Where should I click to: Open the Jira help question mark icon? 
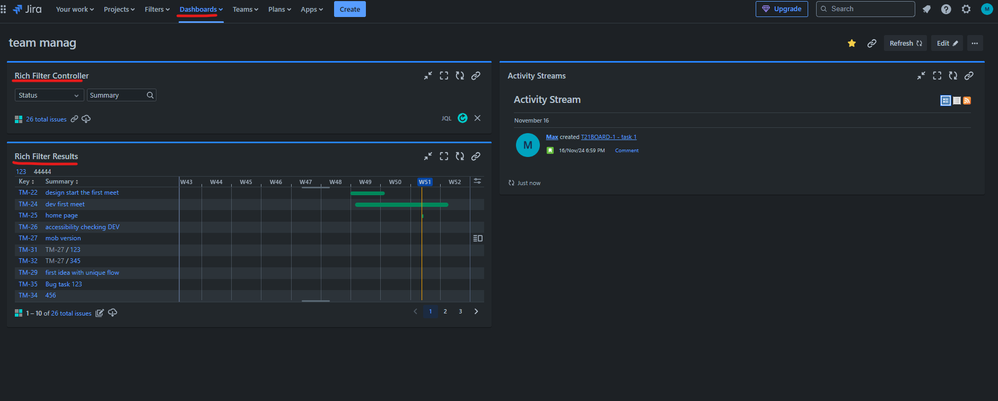click(x=946, y=9)
